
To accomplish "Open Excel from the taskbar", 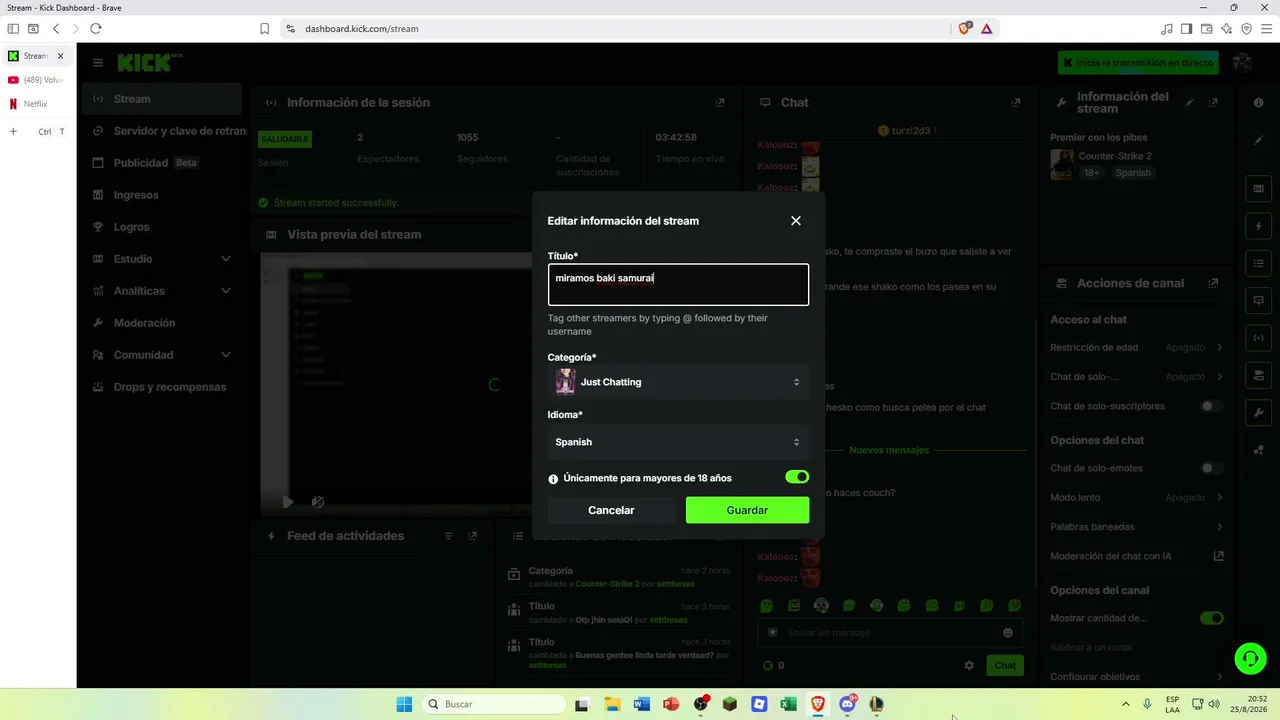I will (x=789, y=704).
